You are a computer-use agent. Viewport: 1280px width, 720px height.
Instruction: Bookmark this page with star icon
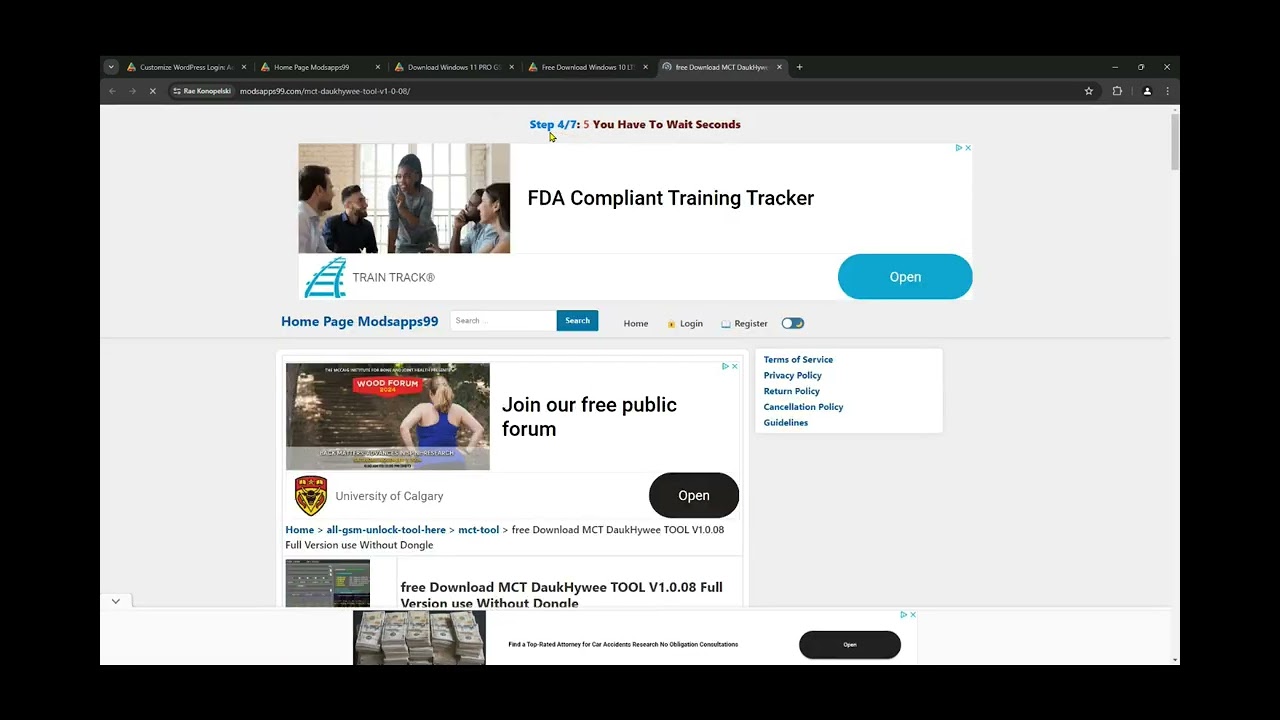pyautogui.click(x=1089, y=91)
